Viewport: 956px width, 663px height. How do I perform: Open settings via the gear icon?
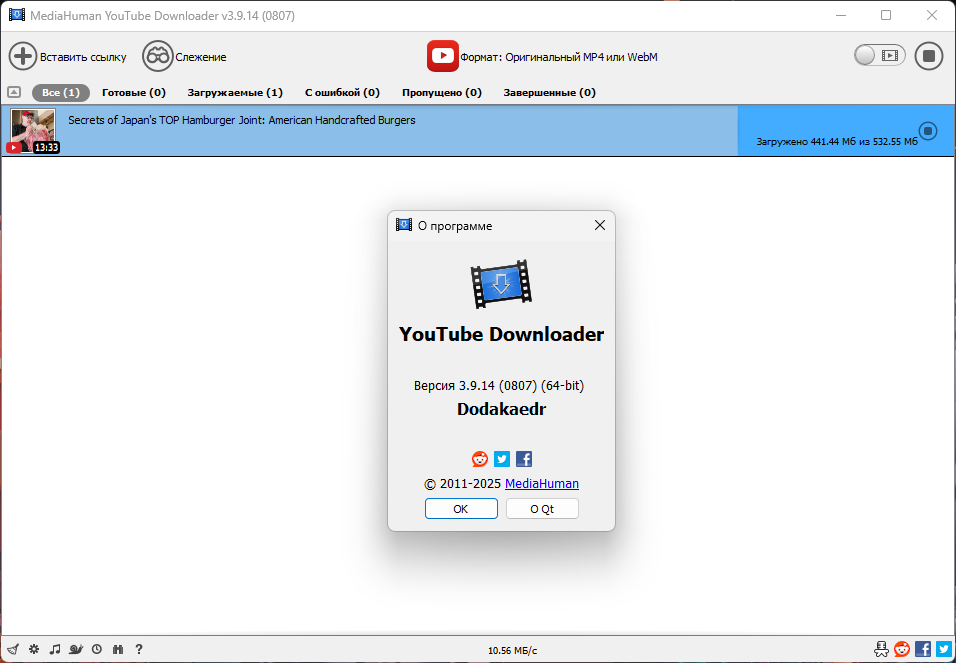pyautogui.click(x=34, y=650)
